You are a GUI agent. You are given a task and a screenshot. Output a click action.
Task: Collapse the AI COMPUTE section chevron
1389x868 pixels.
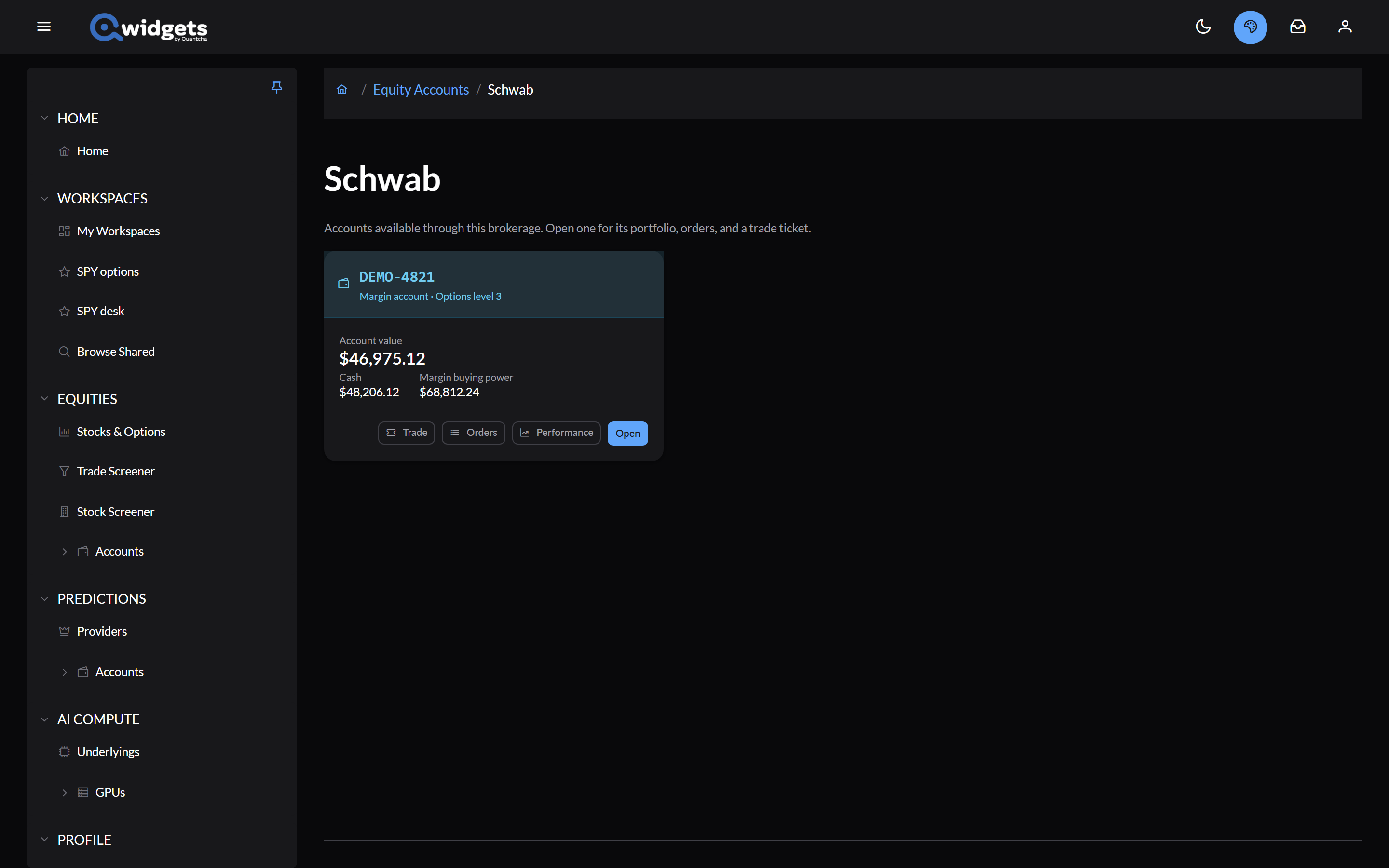tap(44, 719)
